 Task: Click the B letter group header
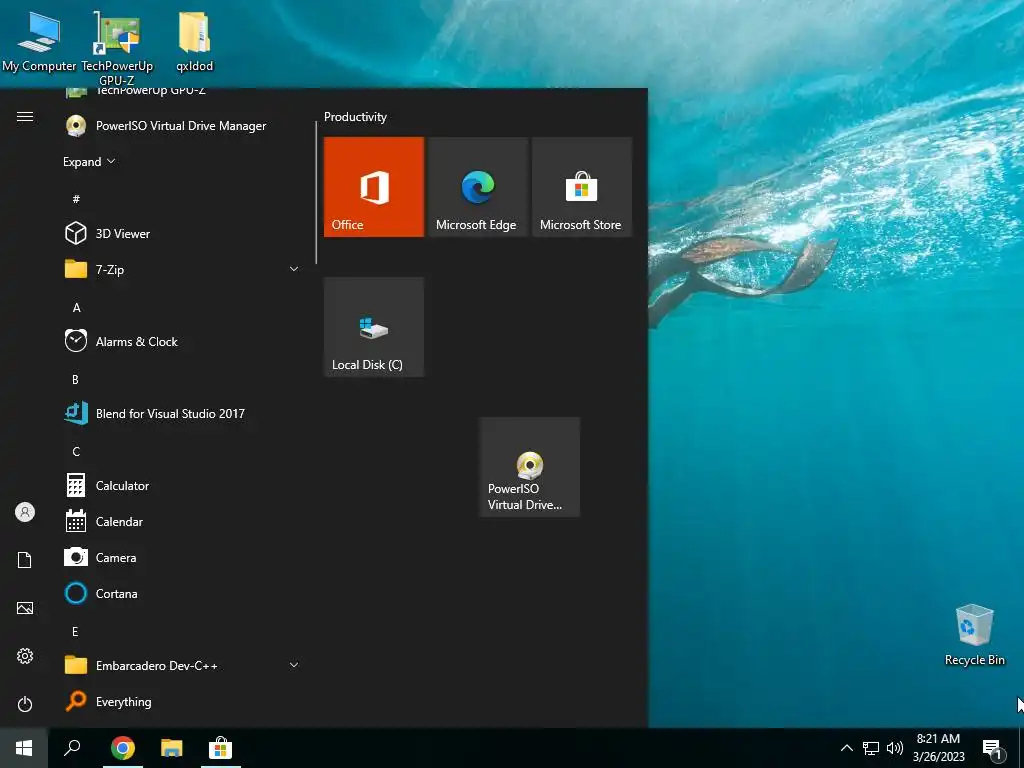click(76, 379)
